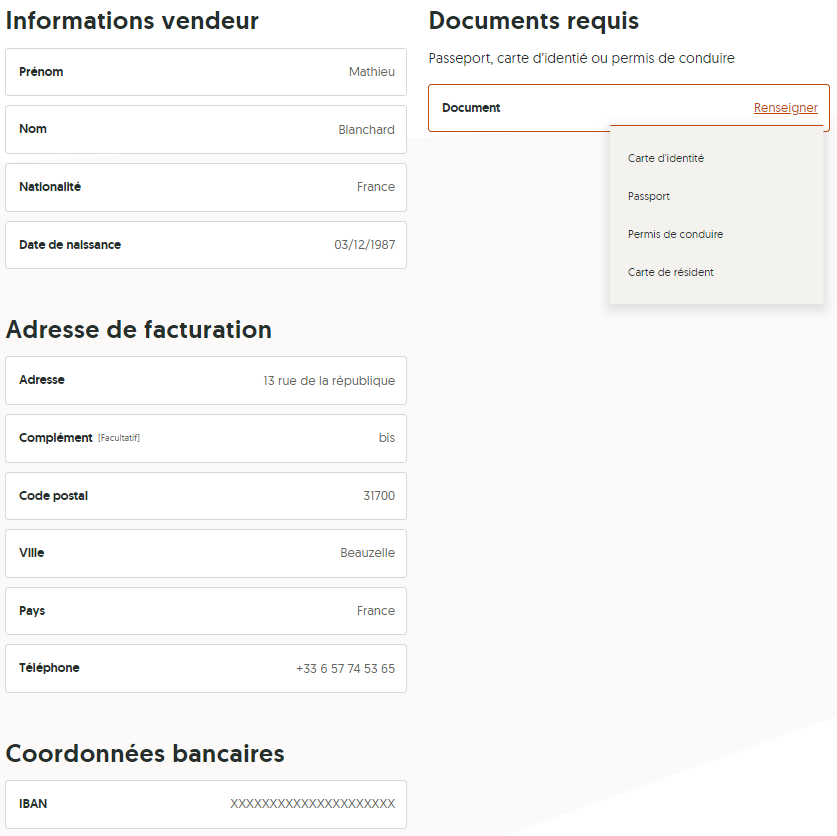Viewport: 837px width, 836px height.
Task: Click the Document field box
Action: pyautogui.click(x=629, y=108)
